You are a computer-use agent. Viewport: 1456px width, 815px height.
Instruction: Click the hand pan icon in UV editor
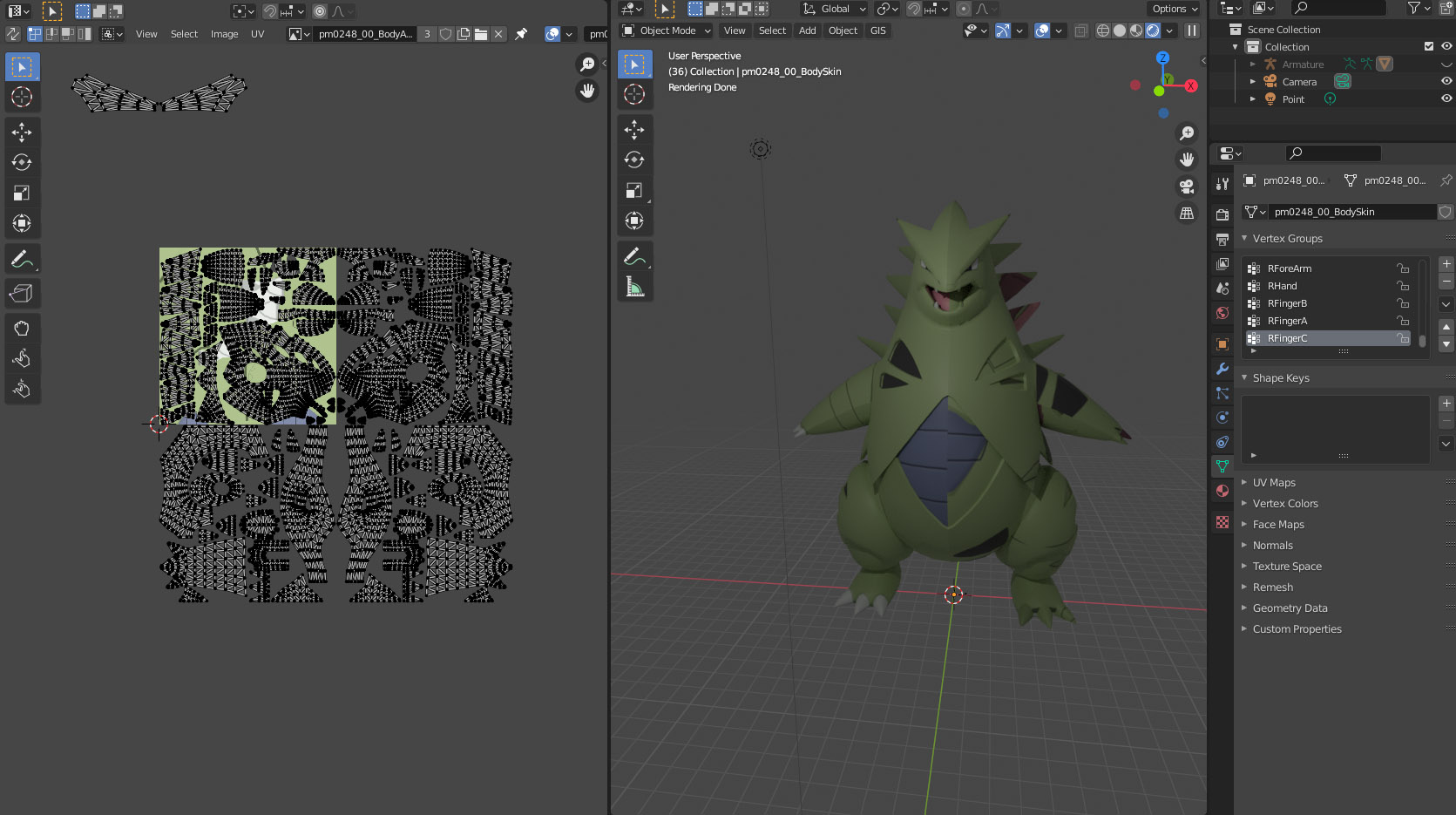pos(587,91)
